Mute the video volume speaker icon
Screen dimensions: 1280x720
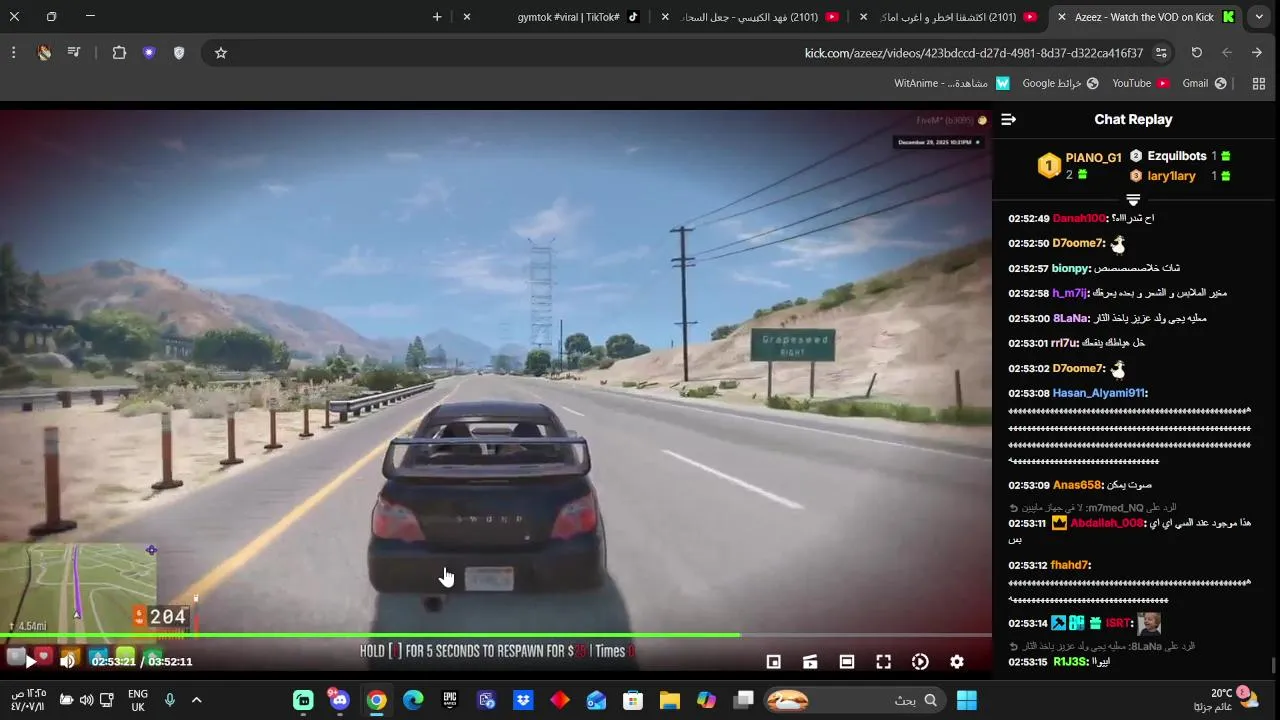click(68, 661)
